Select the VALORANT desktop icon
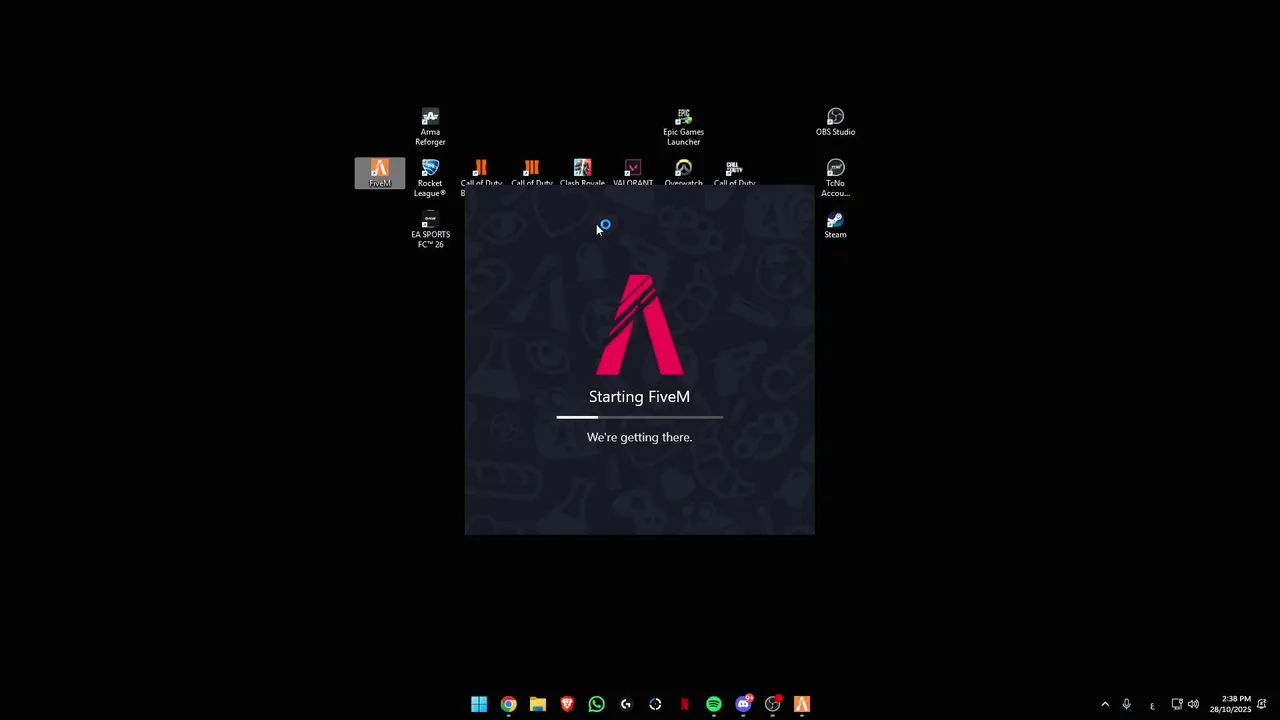The image size is (1280, 720). click(633, 172)
